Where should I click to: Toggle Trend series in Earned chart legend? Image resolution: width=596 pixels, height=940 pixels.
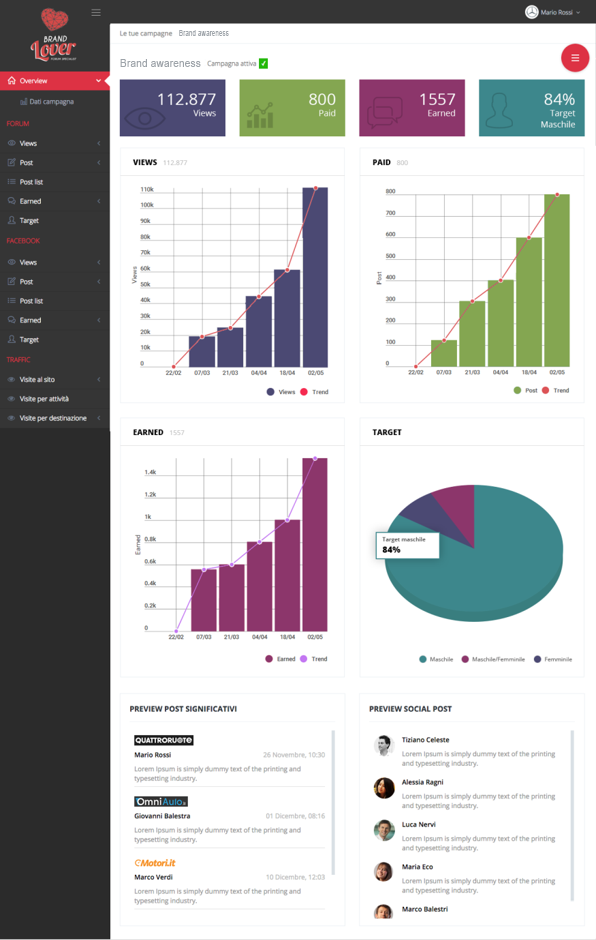coord(314,659)
